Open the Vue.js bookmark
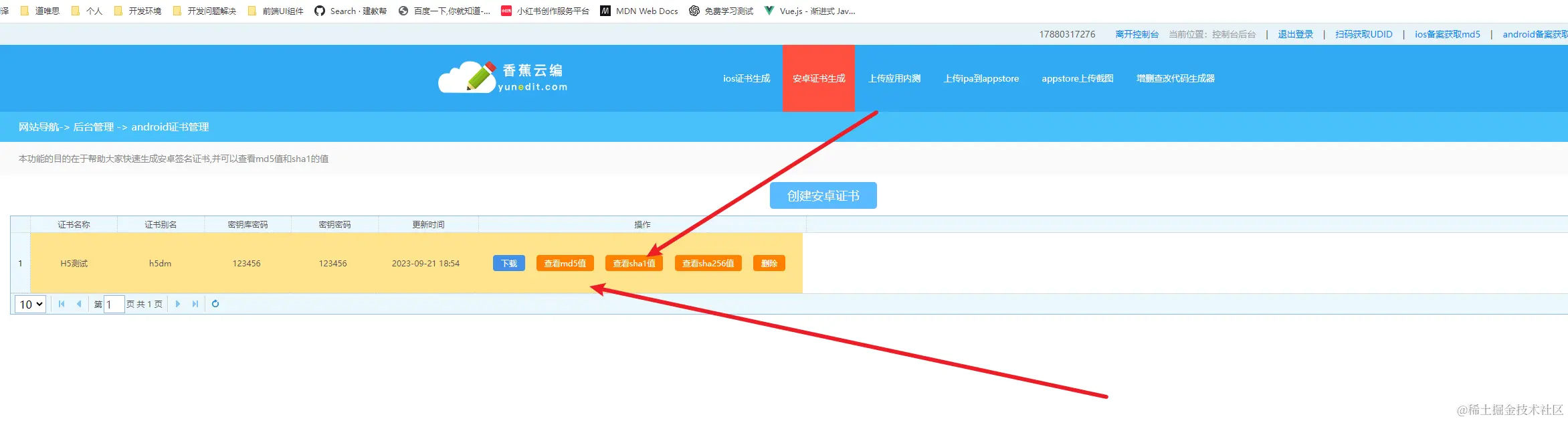 pos(810,11)
